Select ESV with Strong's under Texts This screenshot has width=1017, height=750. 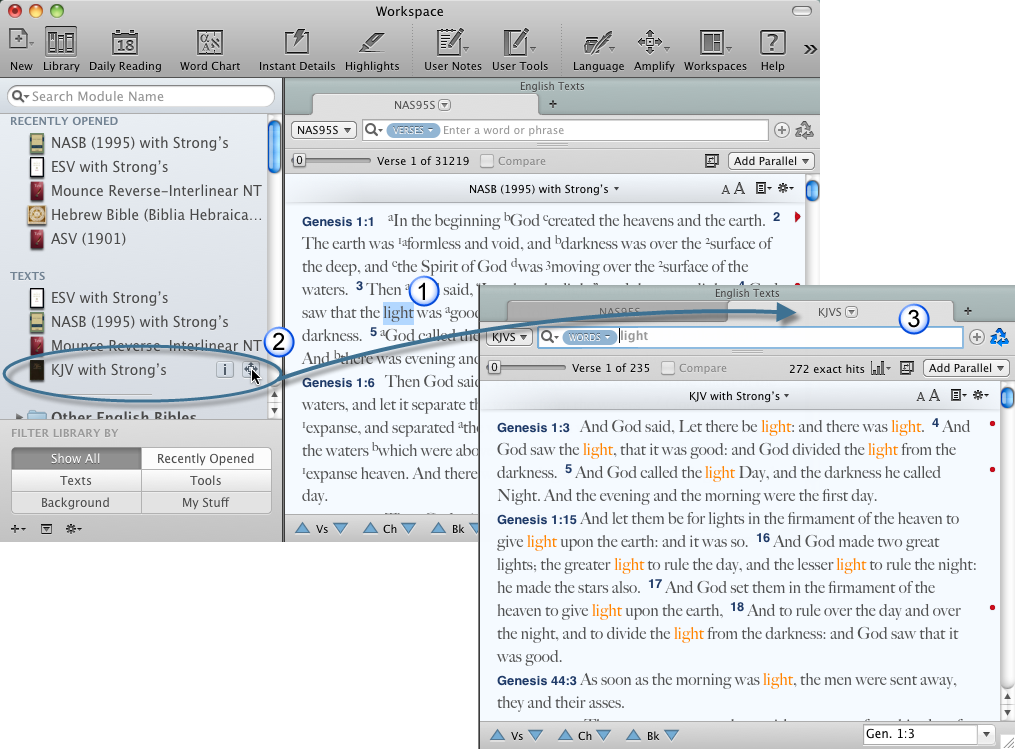tap(110, 298)
